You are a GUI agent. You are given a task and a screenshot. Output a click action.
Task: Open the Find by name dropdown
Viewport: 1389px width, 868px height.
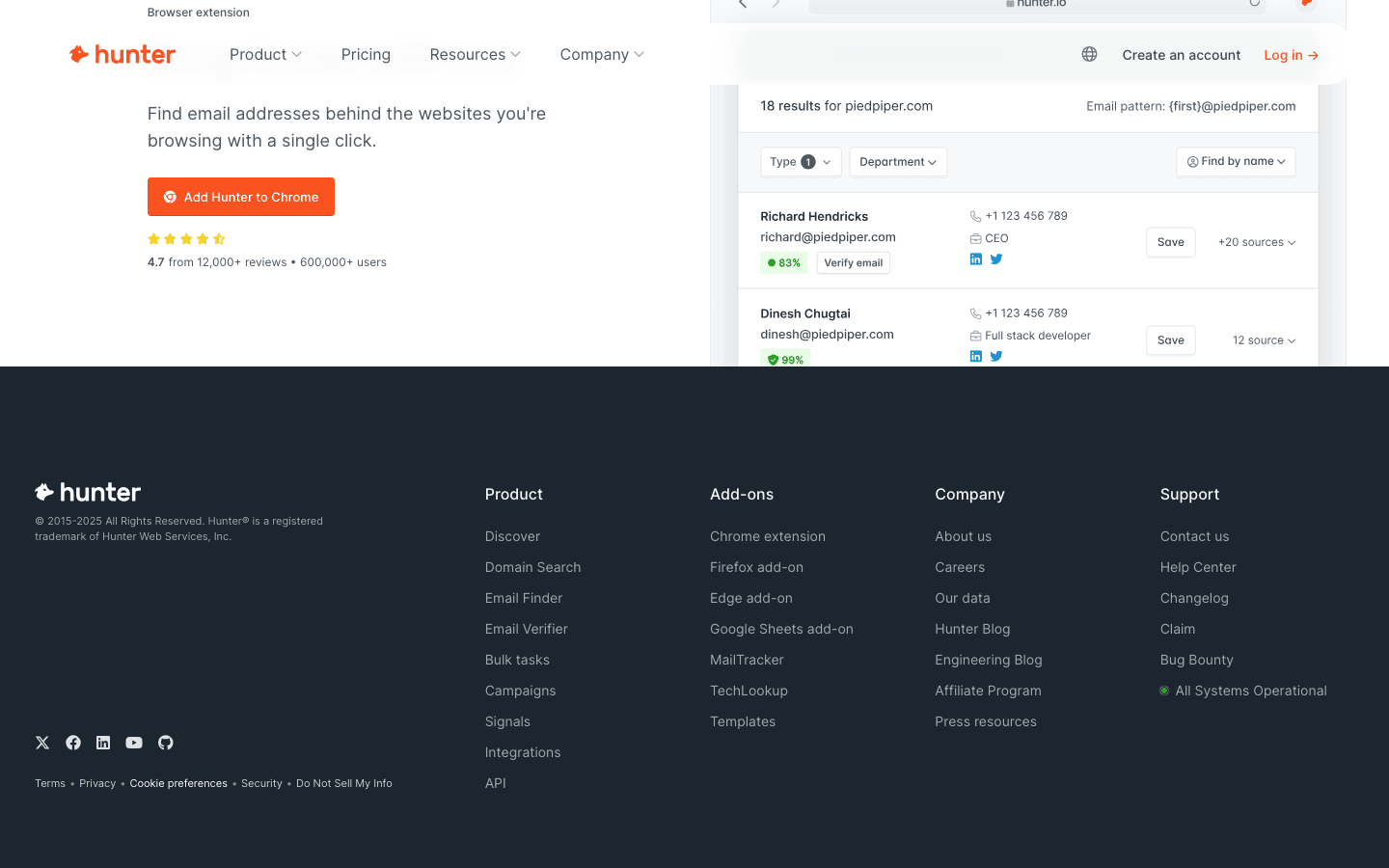(x=1236, y=162)
